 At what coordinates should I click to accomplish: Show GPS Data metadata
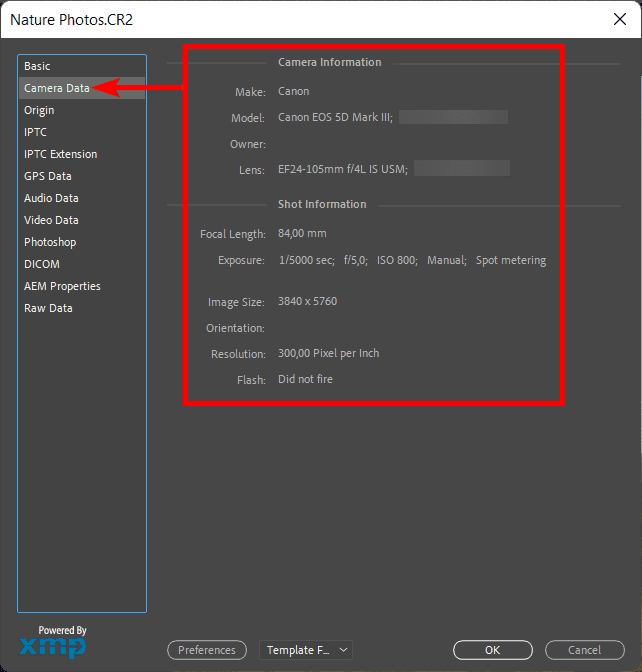47,176
